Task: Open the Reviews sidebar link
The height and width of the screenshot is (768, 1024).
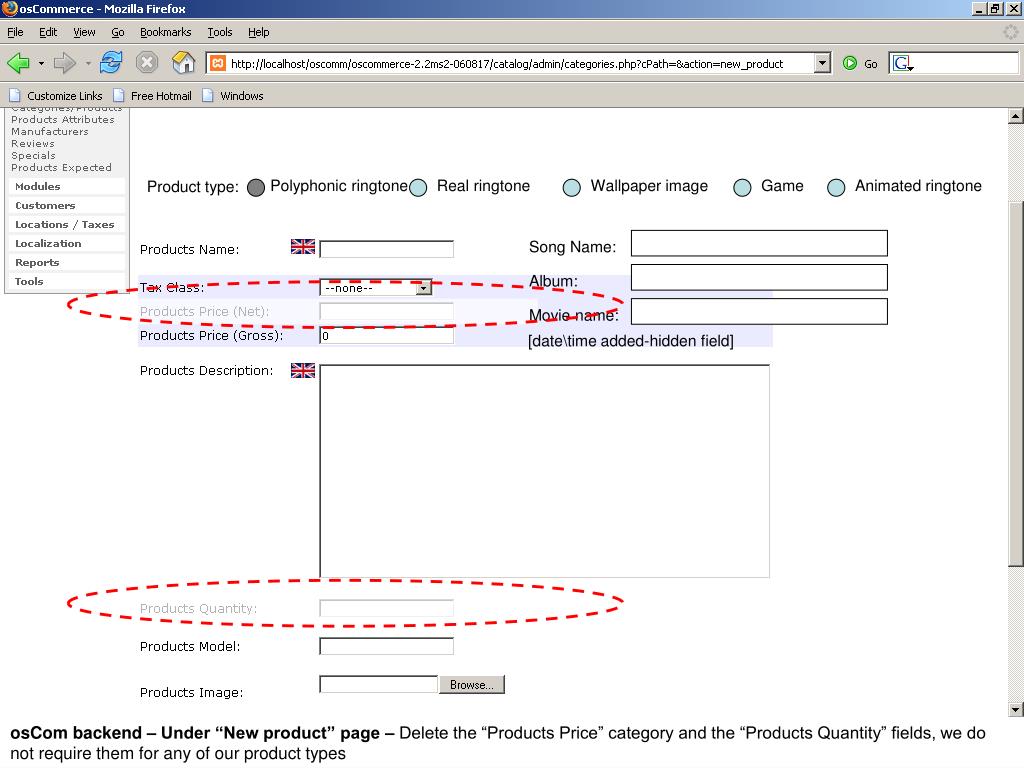Action: (33, 144)
